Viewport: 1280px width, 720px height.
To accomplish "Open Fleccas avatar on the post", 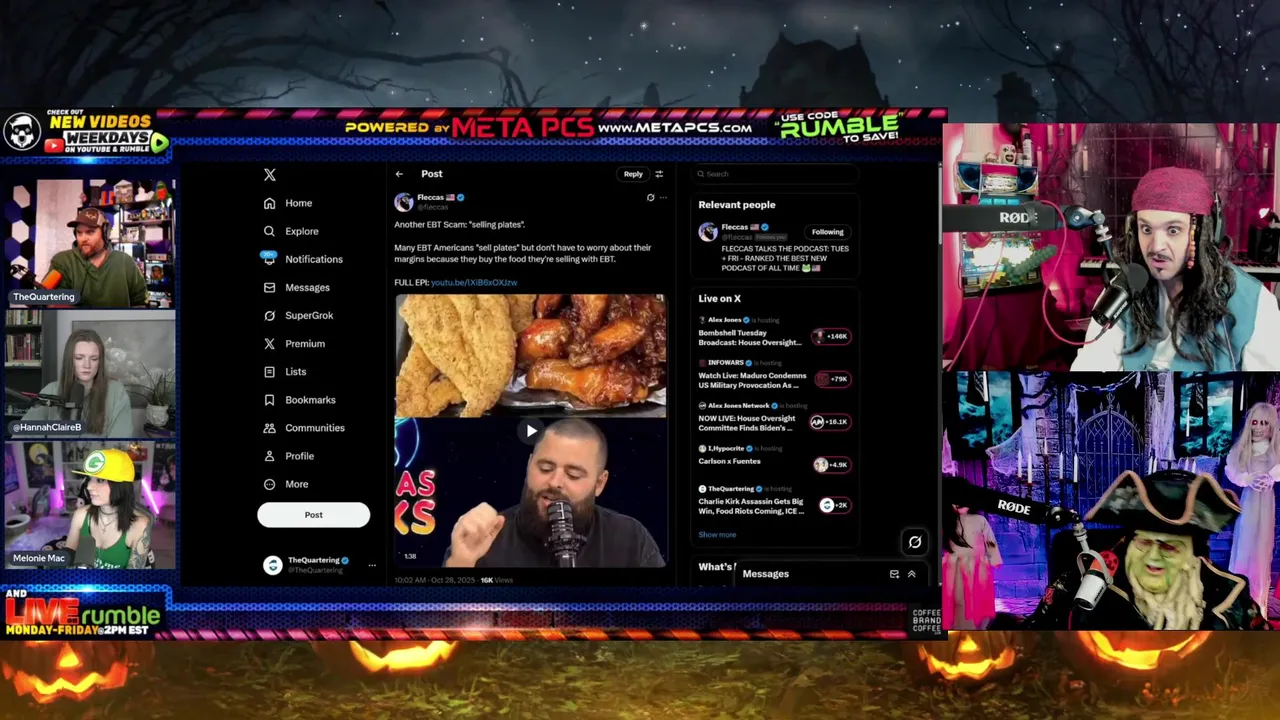I will [x=404, y=202].
